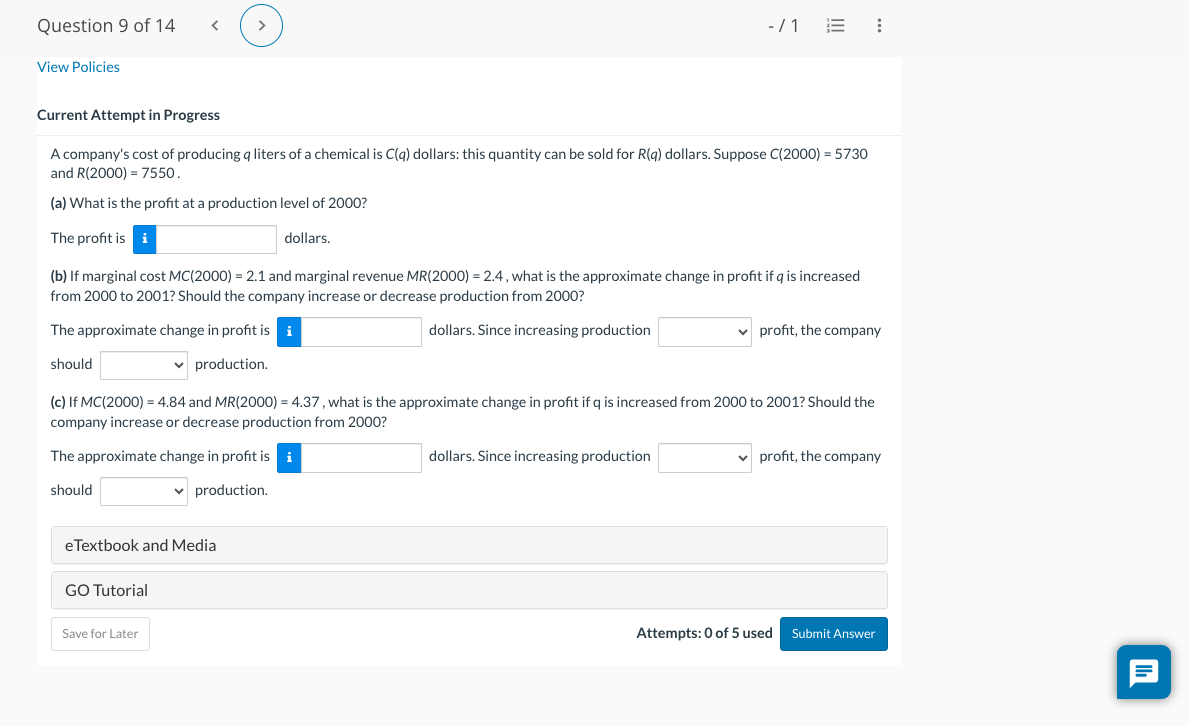Open part (c) increasing production effect dropdown
The height and width of the screenshot is (726, 1189).
pyautogui.click(x=704, y=457)
